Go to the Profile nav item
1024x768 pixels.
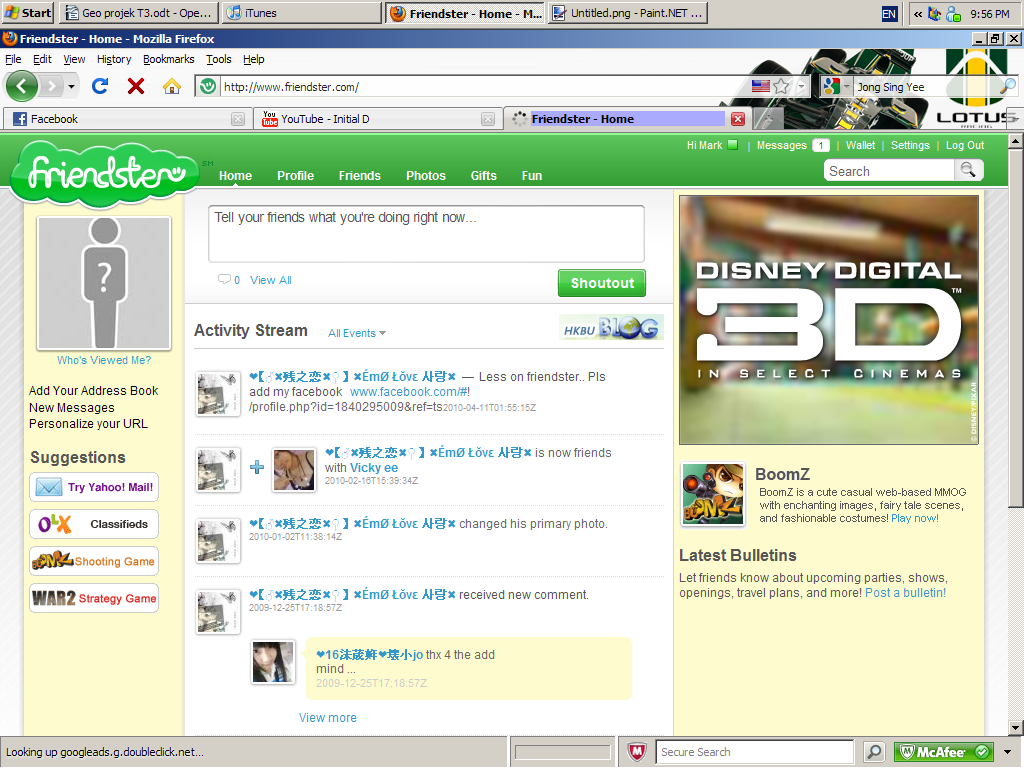(295, 176)
